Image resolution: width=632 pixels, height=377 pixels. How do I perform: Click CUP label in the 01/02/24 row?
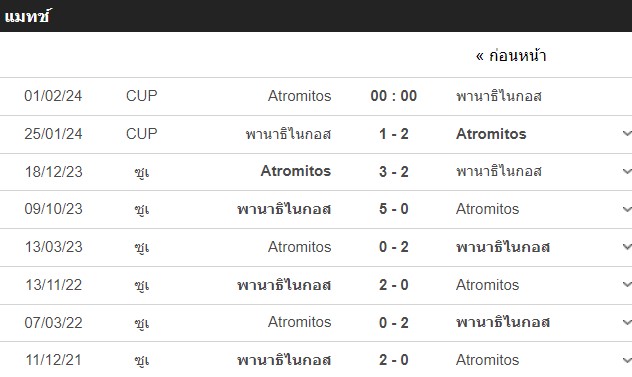tap(141, 96)
